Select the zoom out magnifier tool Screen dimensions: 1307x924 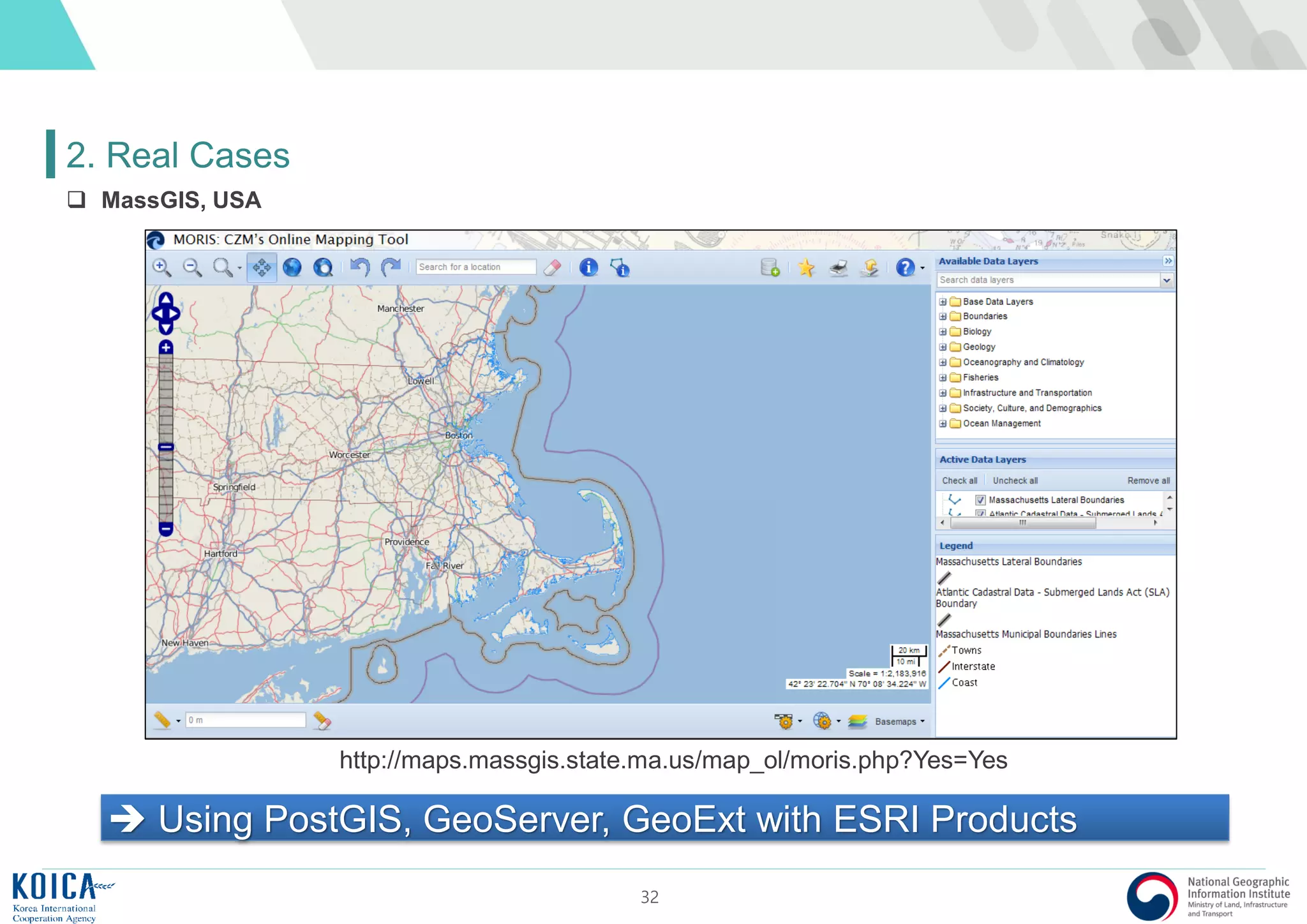192,267
